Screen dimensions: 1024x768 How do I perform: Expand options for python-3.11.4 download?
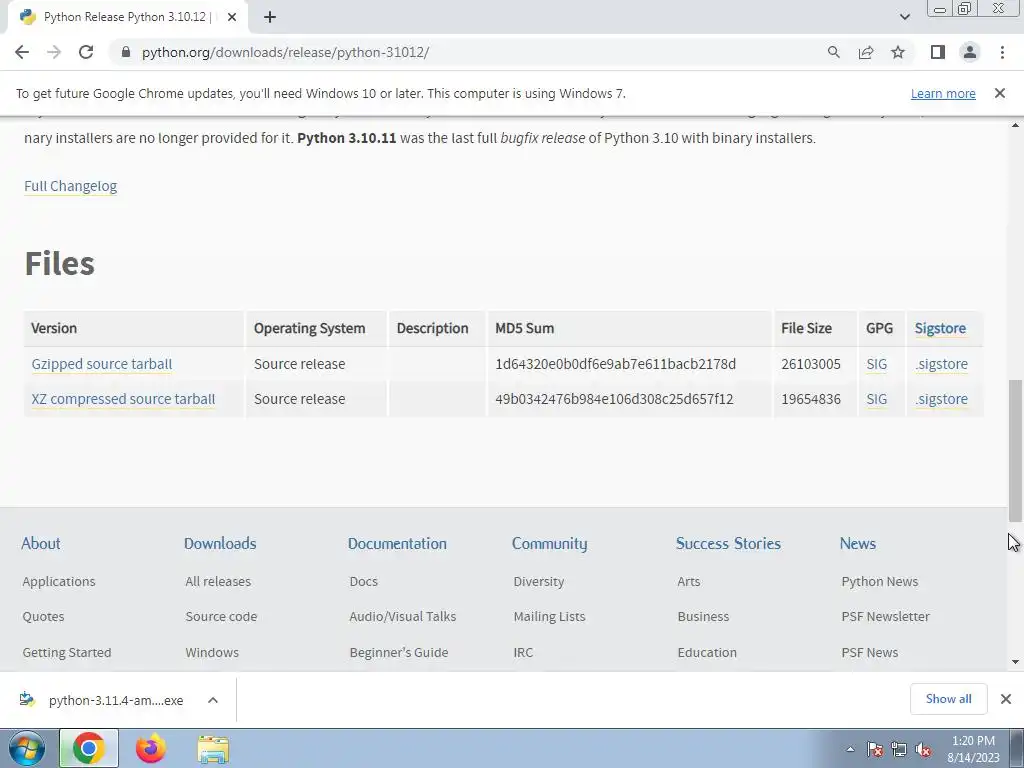(x=213, y=700)
